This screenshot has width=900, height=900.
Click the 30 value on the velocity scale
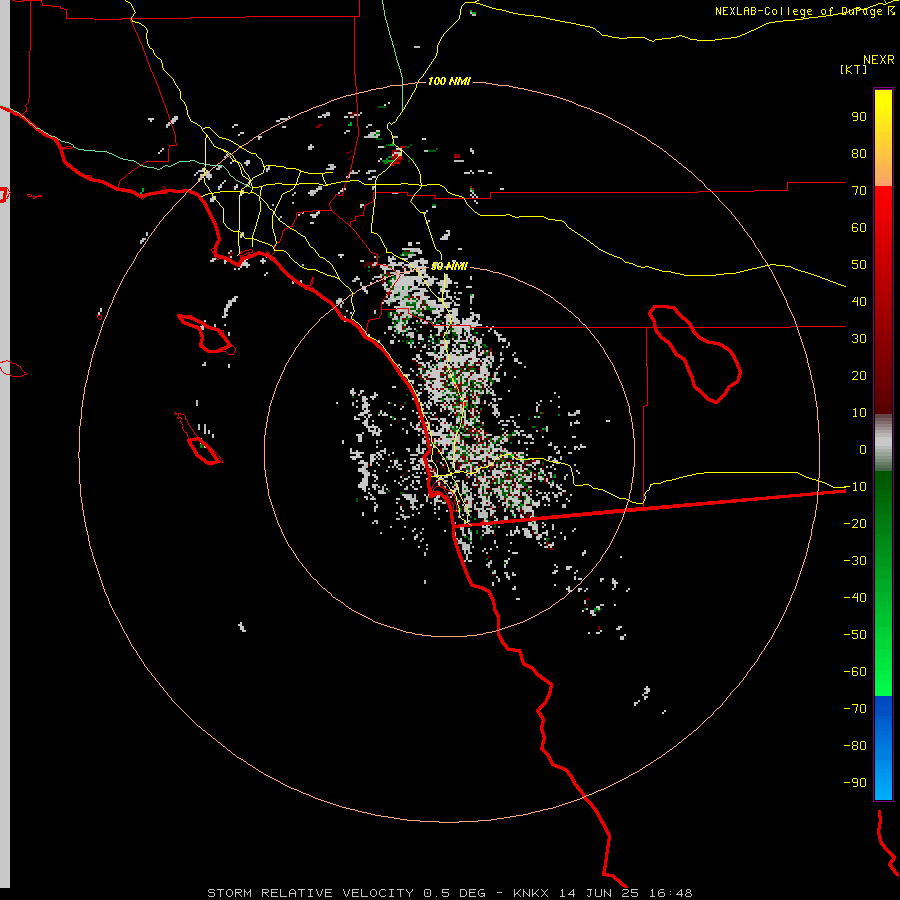point(859,339)
